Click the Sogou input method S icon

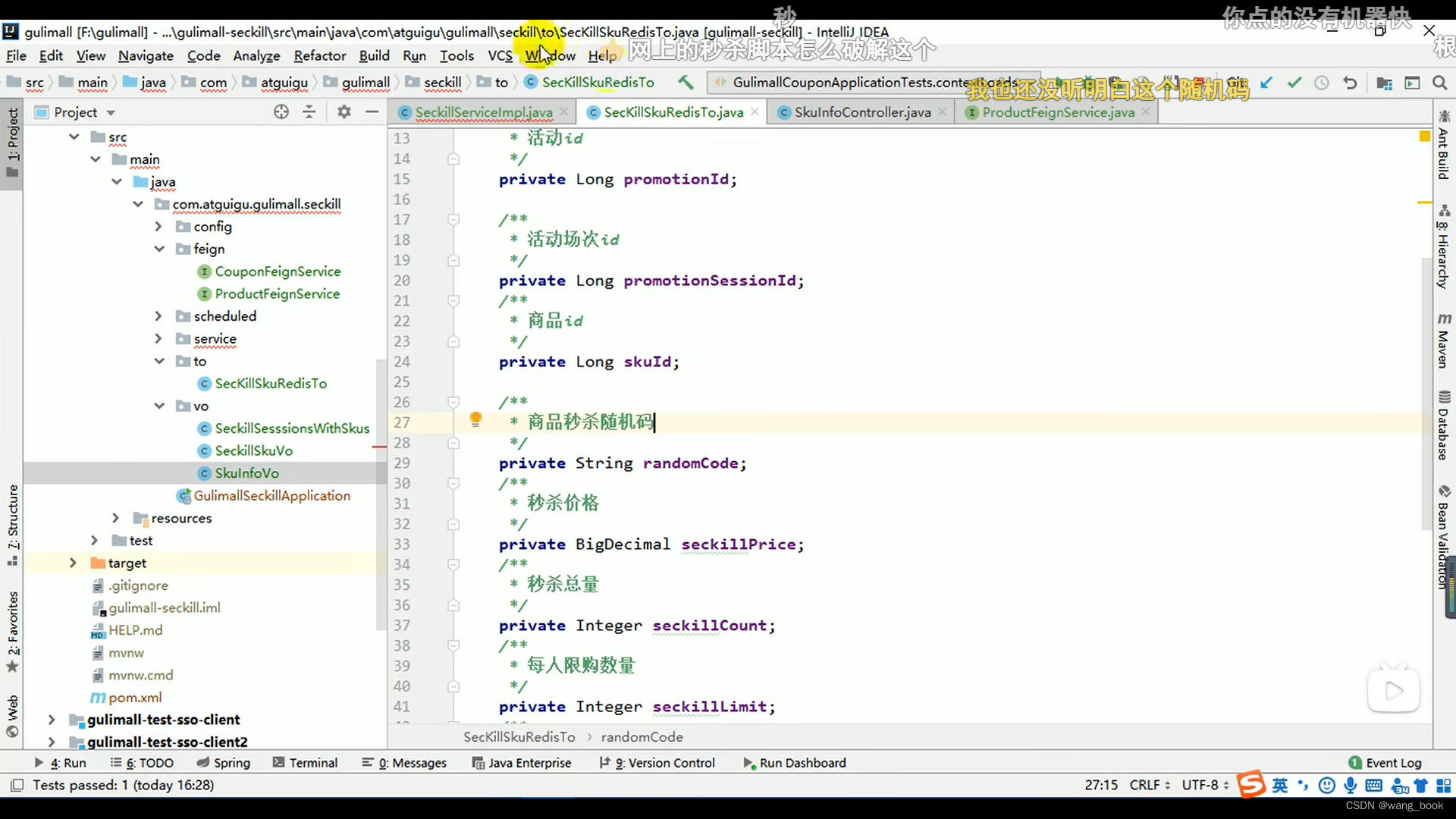1251,785
